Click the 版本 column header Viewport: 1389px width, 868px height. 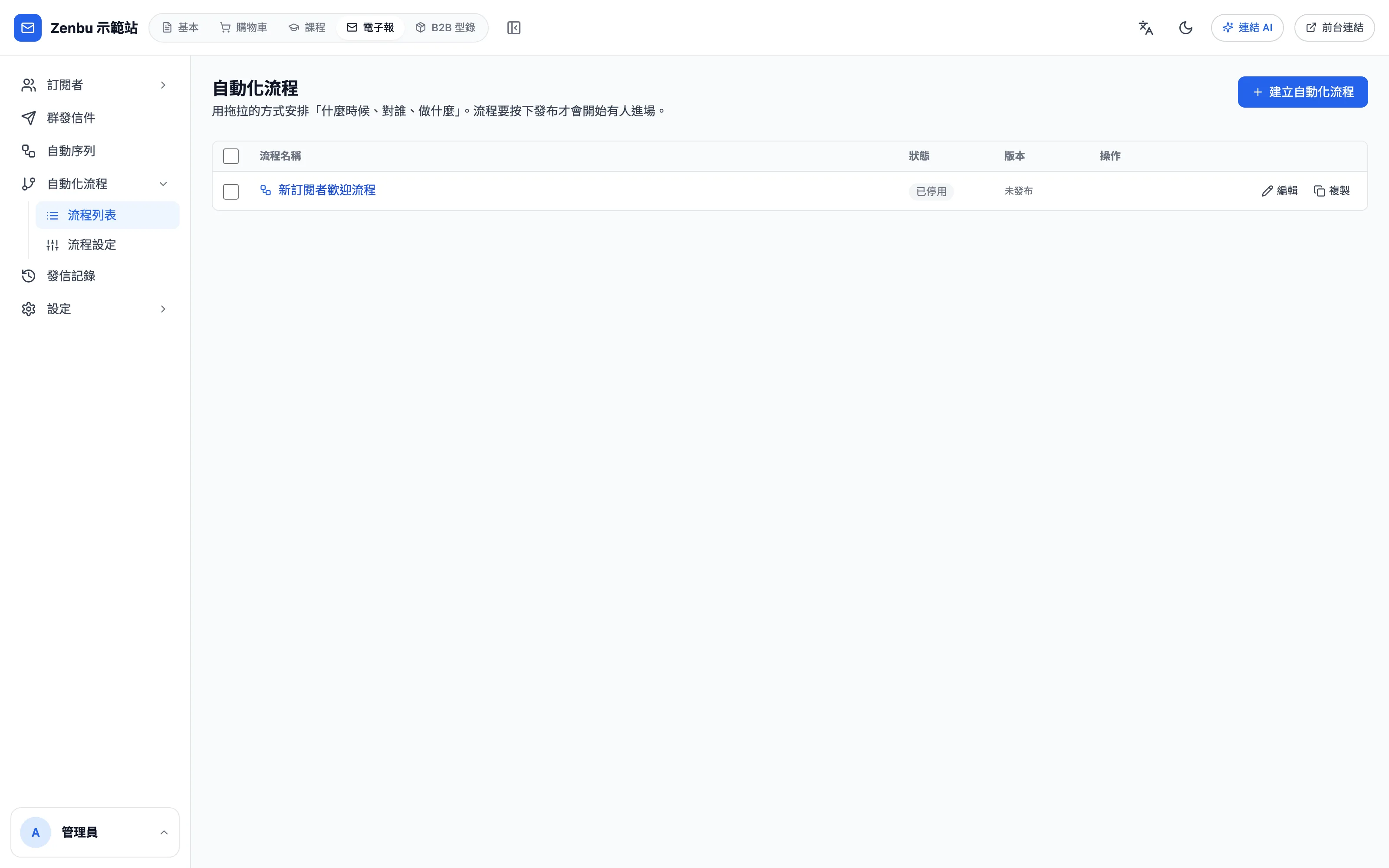(x=1014, y=156)
